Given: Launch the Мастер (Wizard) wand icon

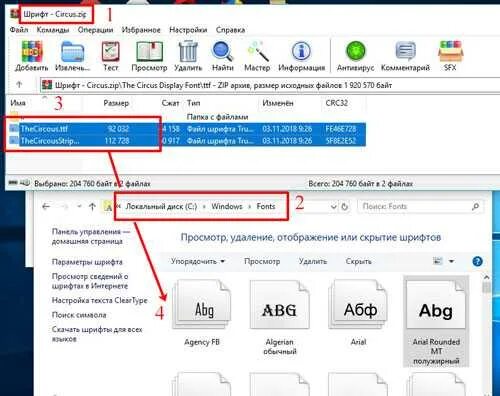Looking at the screenshot, I should pos(257,52).
